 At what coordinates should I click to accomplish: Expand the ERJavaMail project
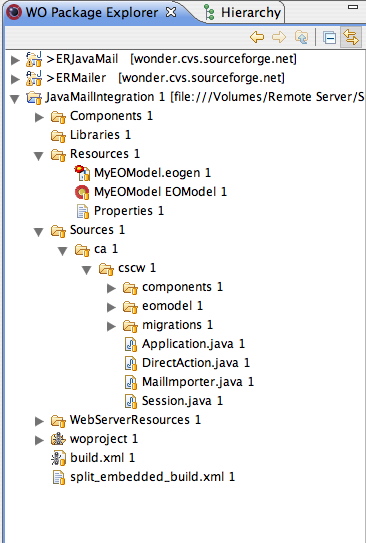pyautogui.click(x=15, y=60)
